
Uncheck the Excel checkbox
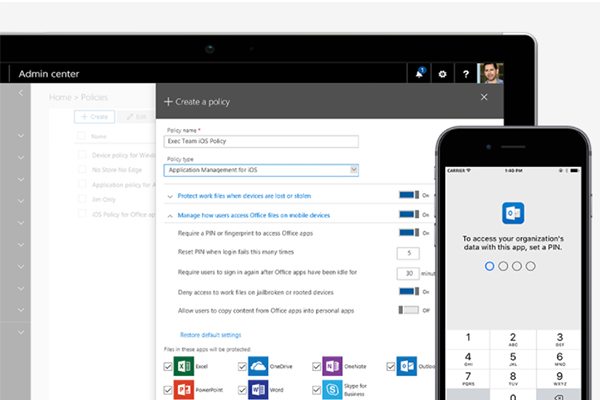tap(168, 366)
